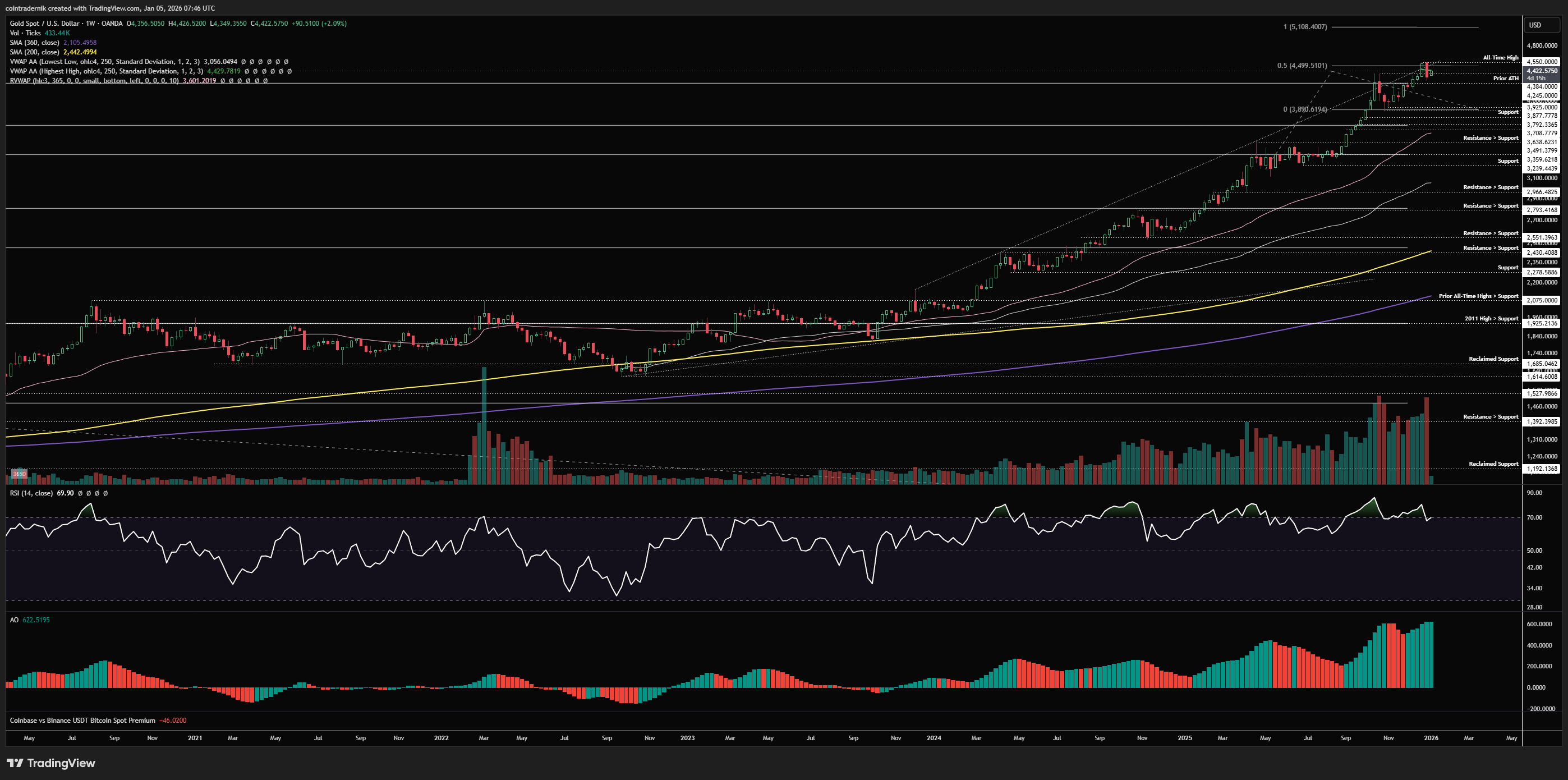The width and height of the screenshot is (1568, 780).
Task: Click the Vol · Ticks legend entry
Action: pyautogui.click(x=26, y=33)
